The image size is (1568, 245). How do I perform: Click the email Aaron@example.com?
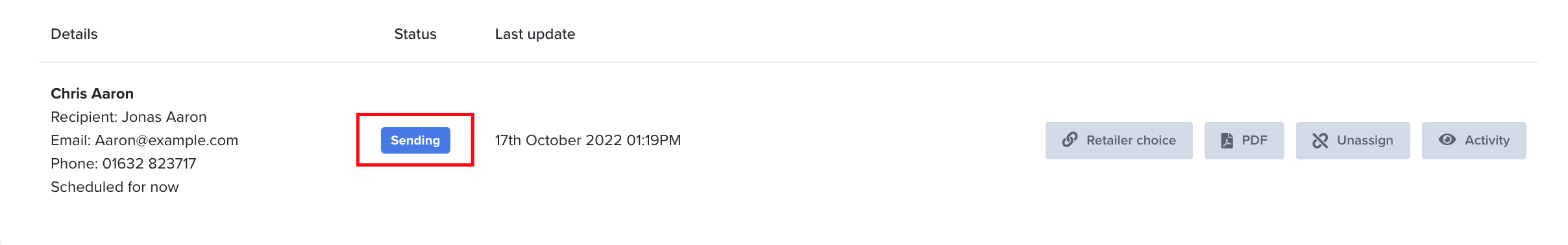[167, 141]
